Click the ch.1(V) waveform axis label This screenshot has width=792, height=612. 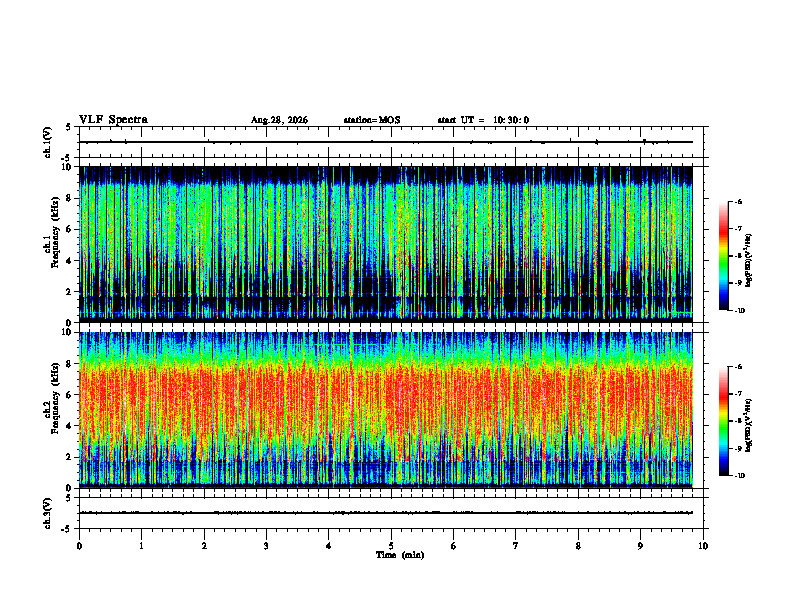[48, 142]
